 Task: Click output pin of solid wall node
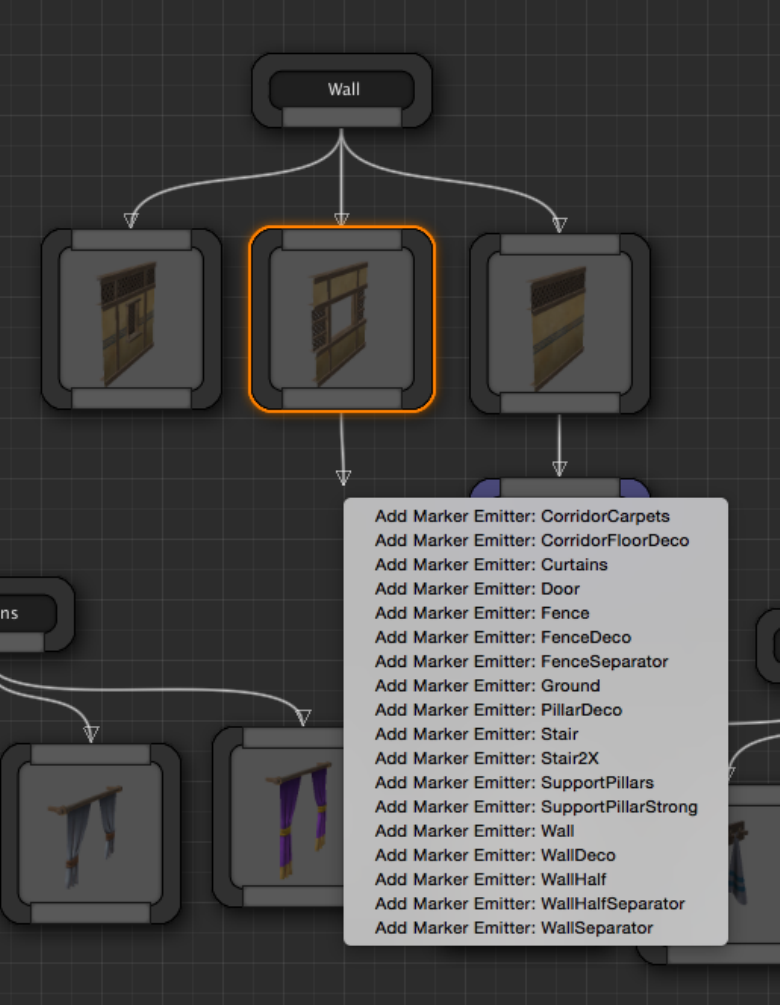tap(560, 403)
